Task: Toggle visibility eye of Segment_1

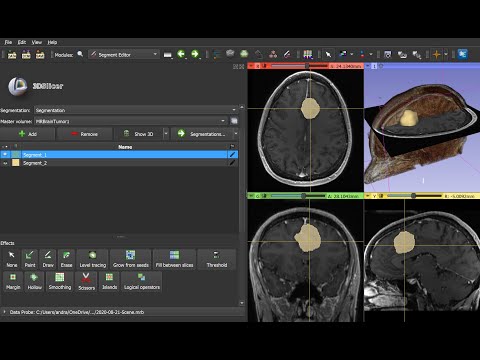Action: click(5, 154)
